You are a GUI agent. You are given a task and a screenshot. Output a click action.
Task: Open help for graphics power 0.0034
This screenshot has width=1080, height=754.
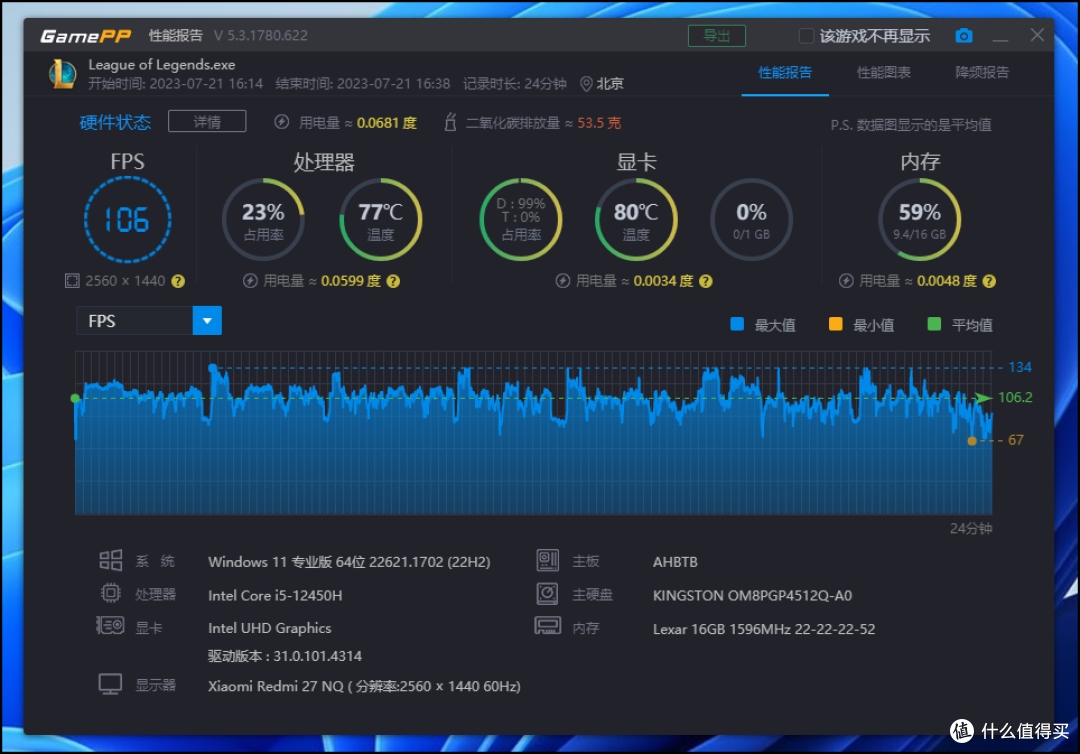point(706,281)
